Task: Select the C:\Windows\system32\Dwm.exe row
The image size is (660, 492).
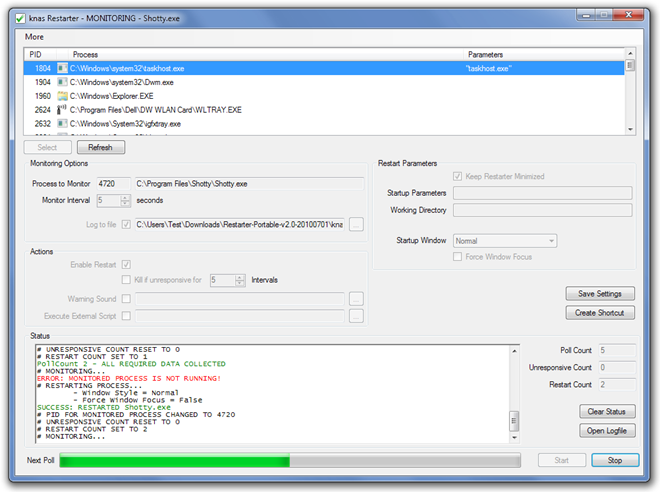Action: click(x=324, y=82)
